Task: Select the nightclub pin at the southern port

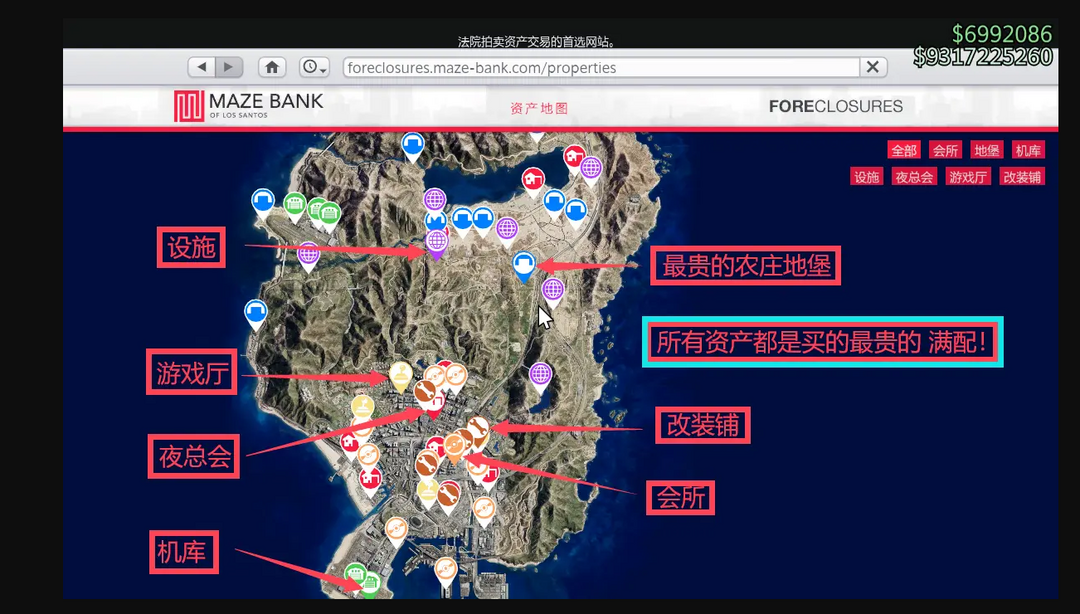Action: click(446, 571)
